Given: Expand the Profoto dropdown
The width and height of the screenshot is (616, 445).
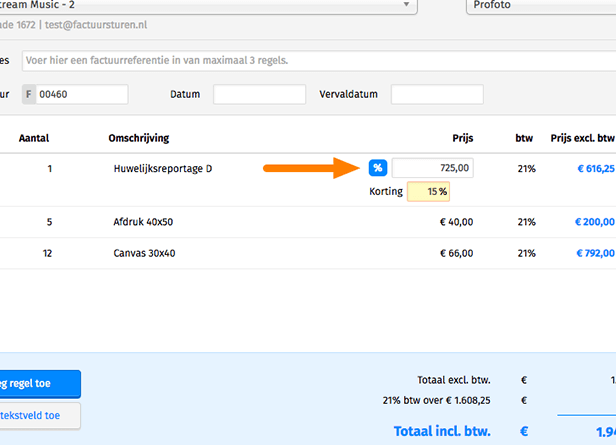Looking at the screenshot, I should click(540, 6).
